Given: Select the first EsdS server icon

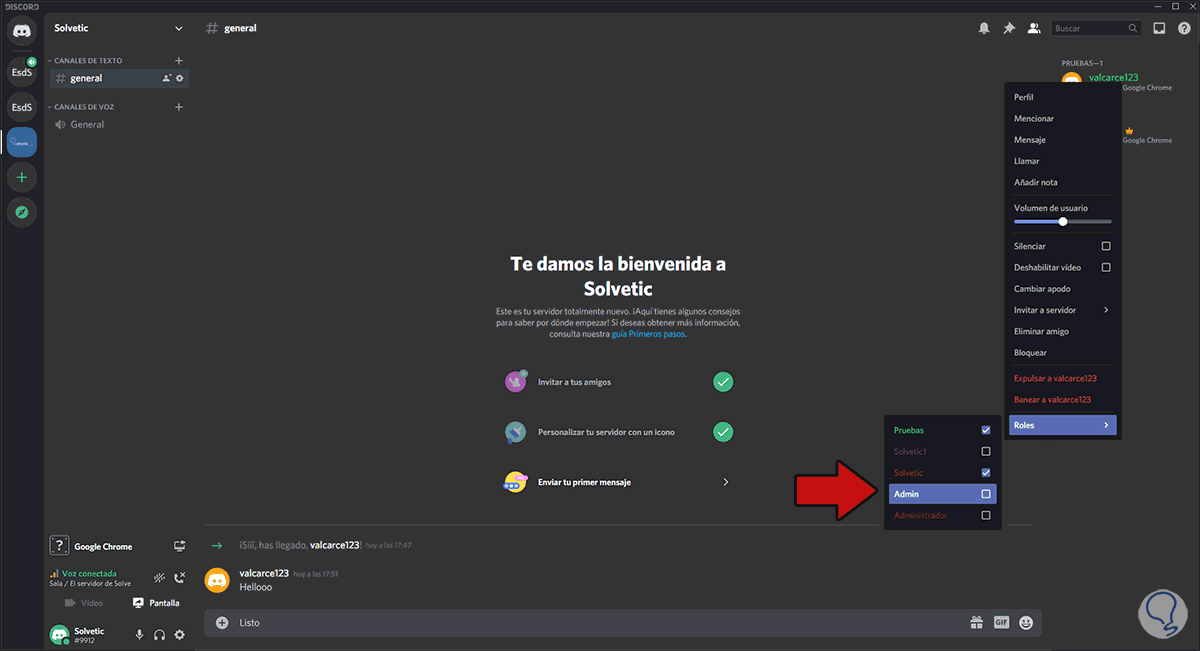Looking at the screenshot, I should tap(21, 72).
